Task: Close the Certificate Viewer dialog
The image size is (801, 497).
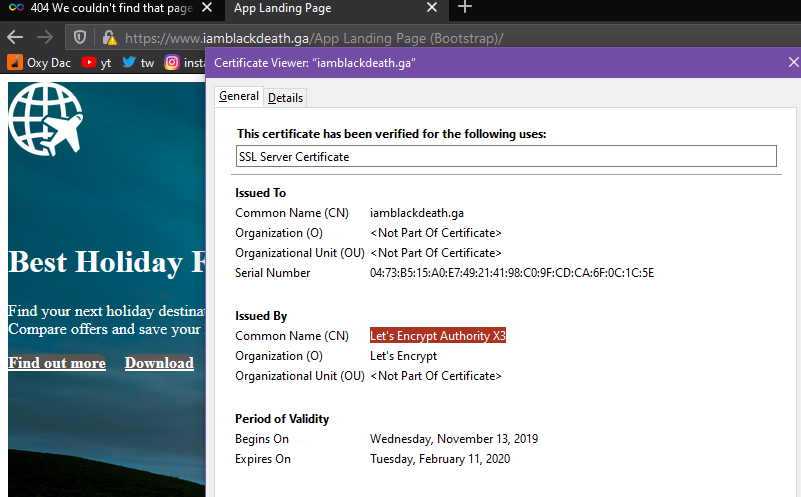Action: point(793,62)
